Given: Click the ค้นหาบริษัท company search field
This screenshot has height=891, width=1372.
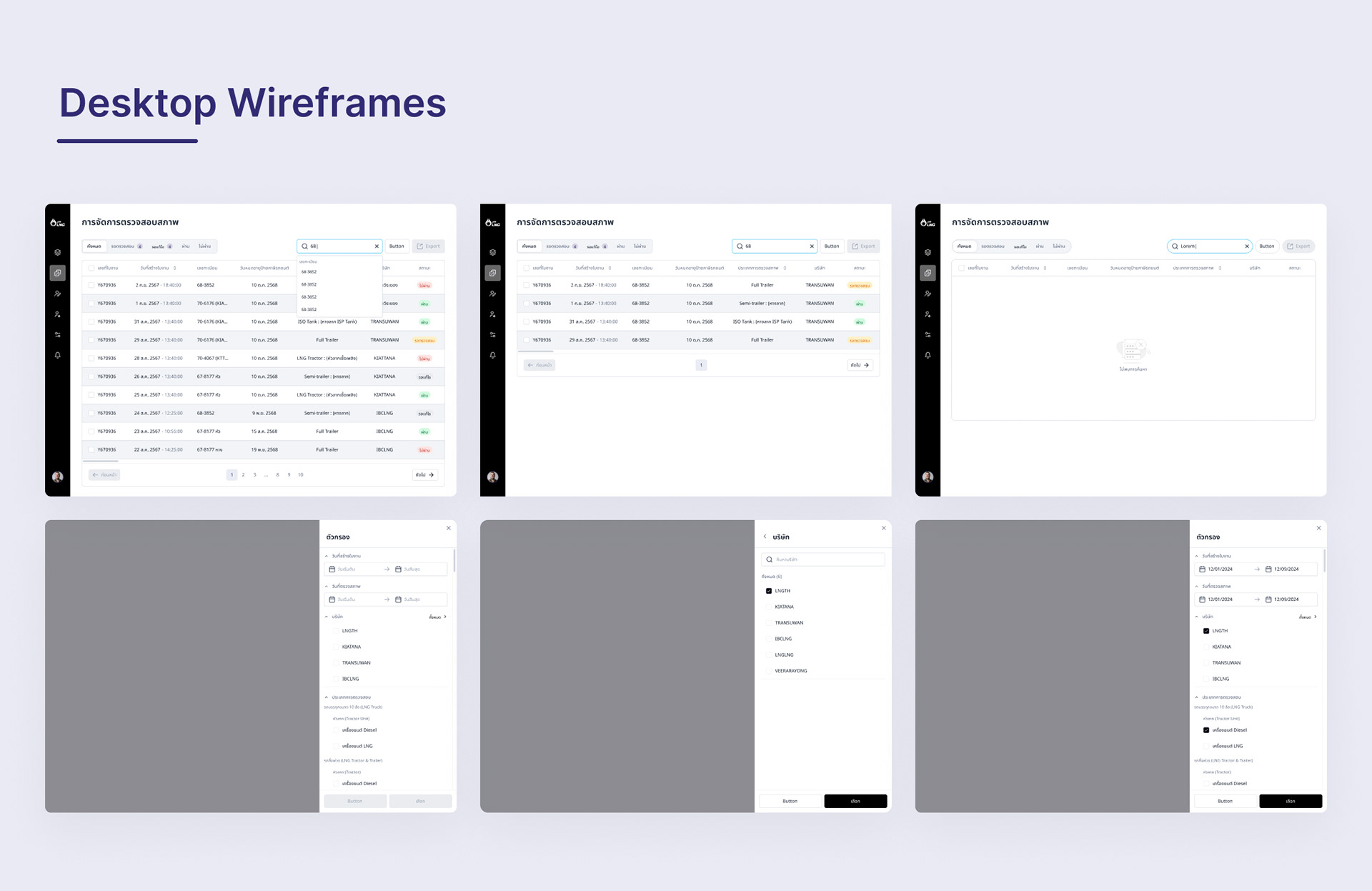Looking at the screenshot, I should [823, 559].
